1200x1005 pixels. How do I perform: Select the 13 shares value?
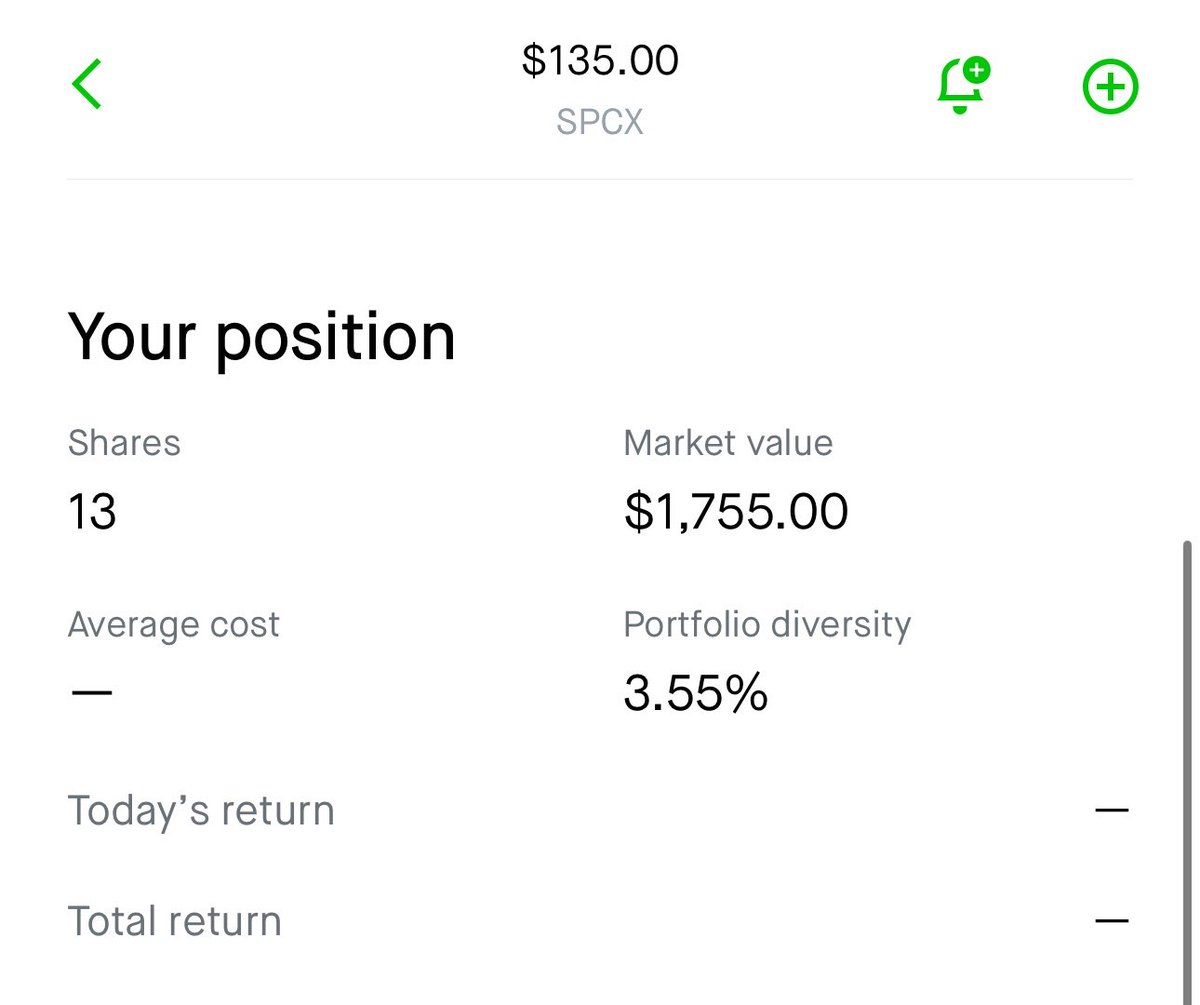point(92,511)
